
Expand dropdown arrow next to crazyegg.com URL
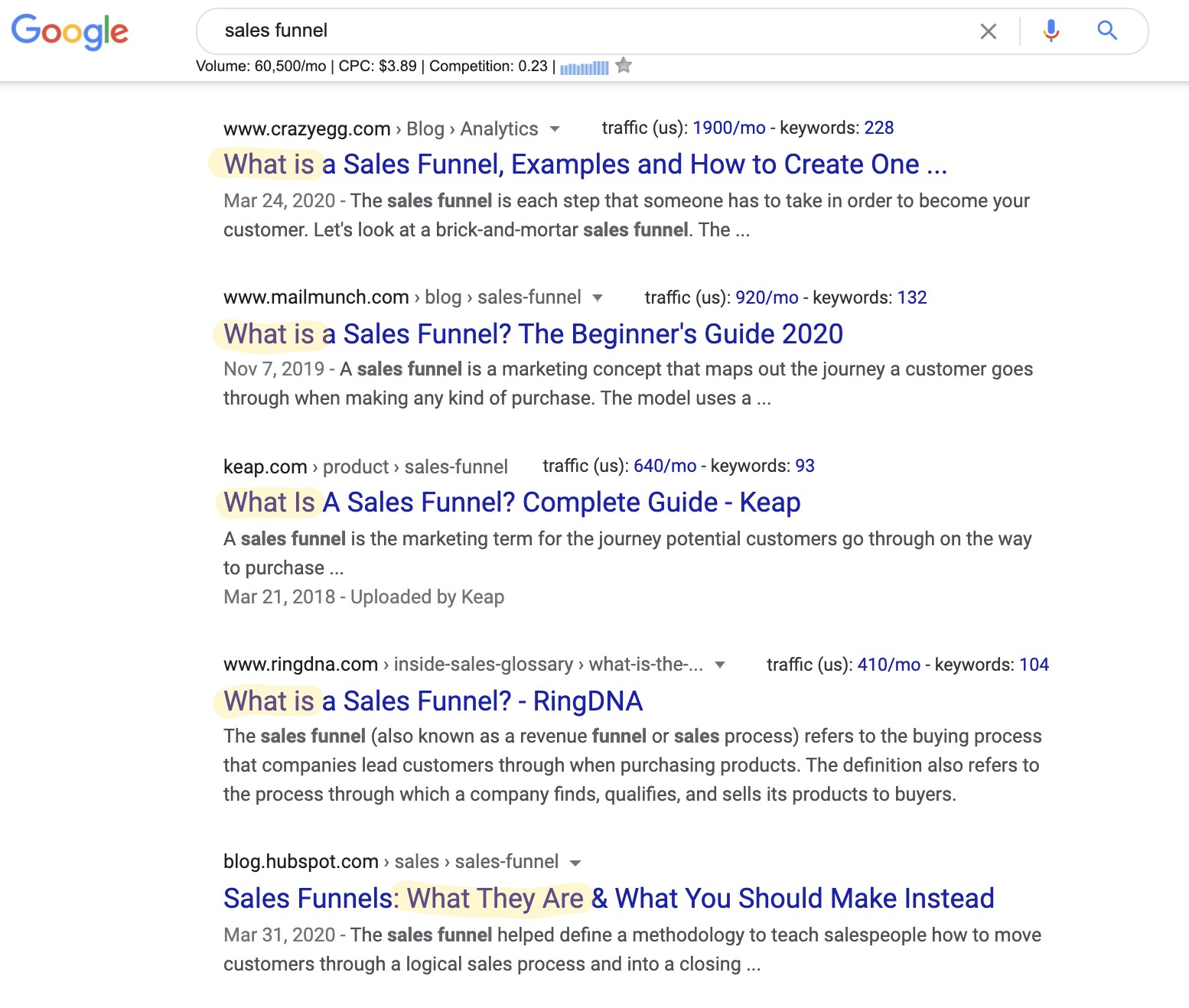[555, 129]
